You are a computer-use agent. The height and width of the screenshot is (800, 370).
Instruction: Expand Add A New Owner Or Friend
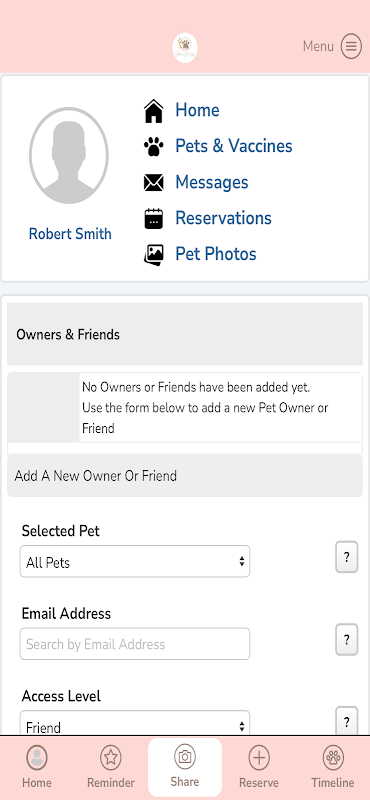185,476
